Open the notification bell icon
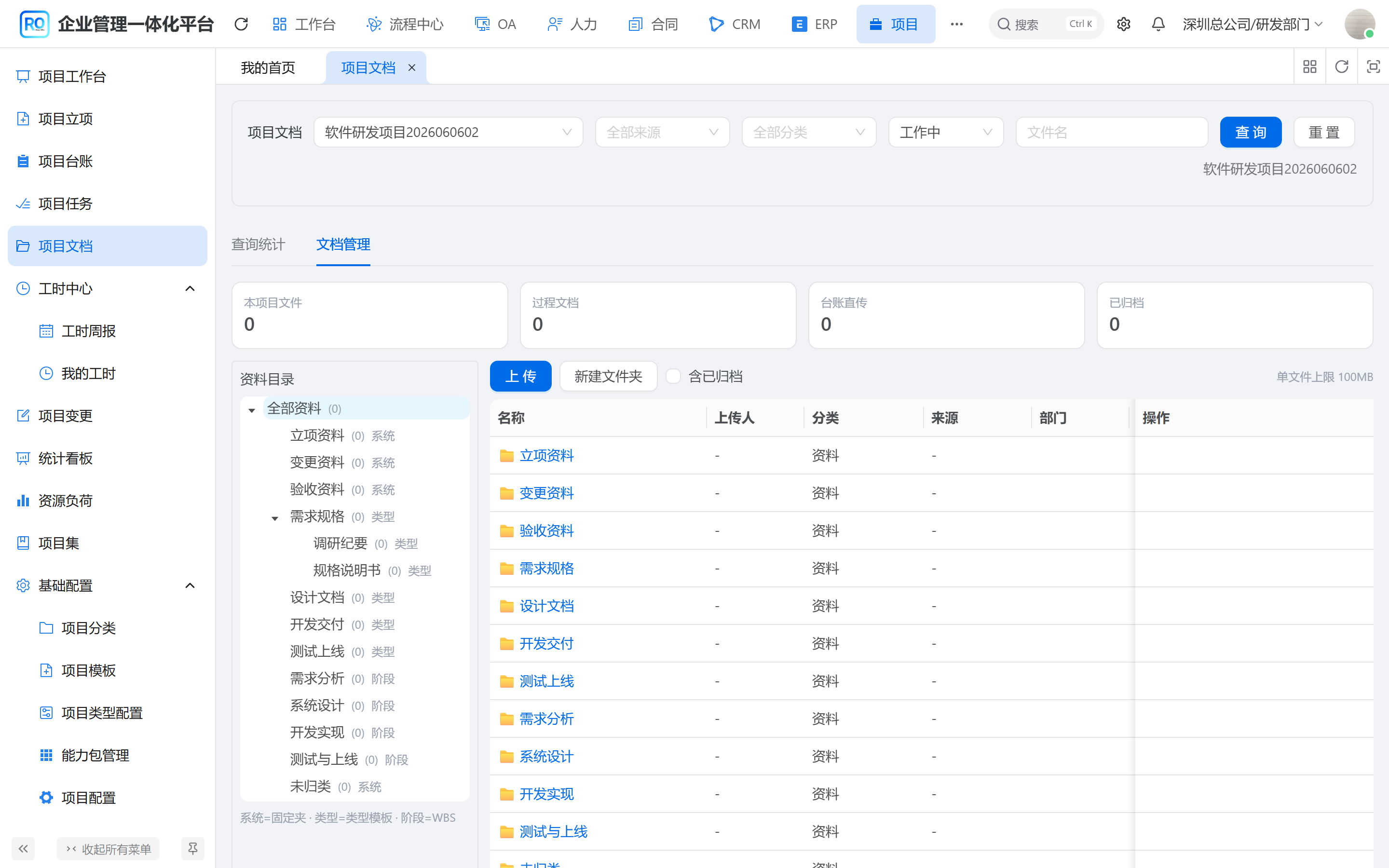This screenshot has height=868, width=1389. click(x=1158, y=24)
